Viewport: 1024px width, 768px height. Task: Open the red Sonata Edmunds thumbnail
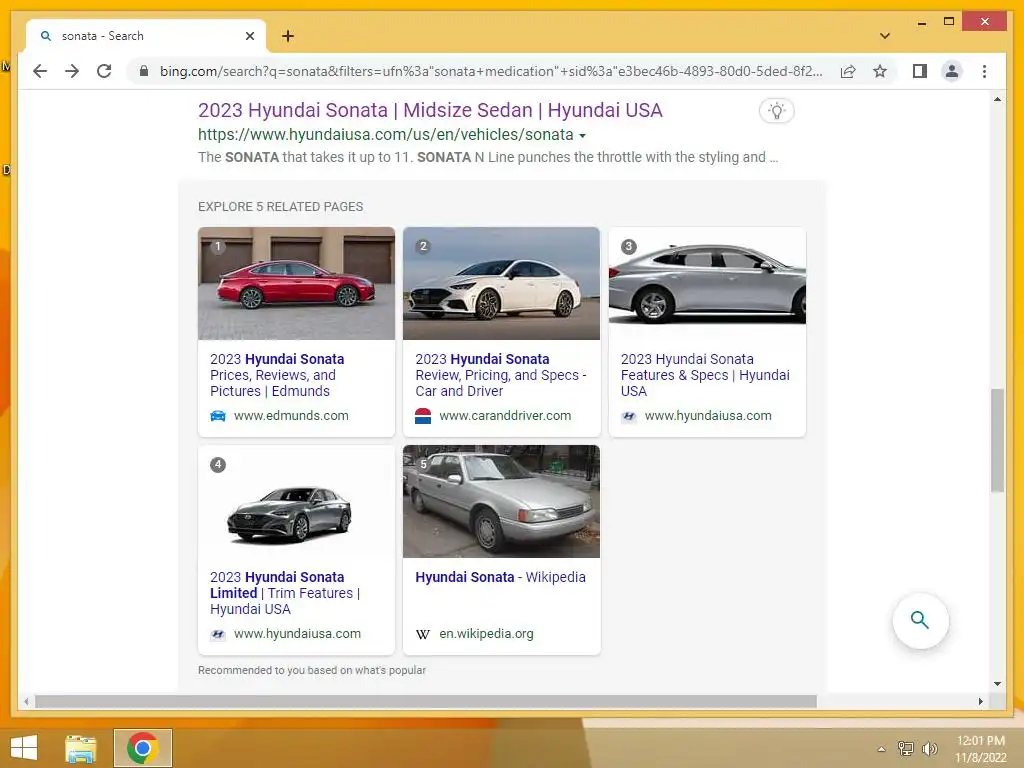[296, 283]
